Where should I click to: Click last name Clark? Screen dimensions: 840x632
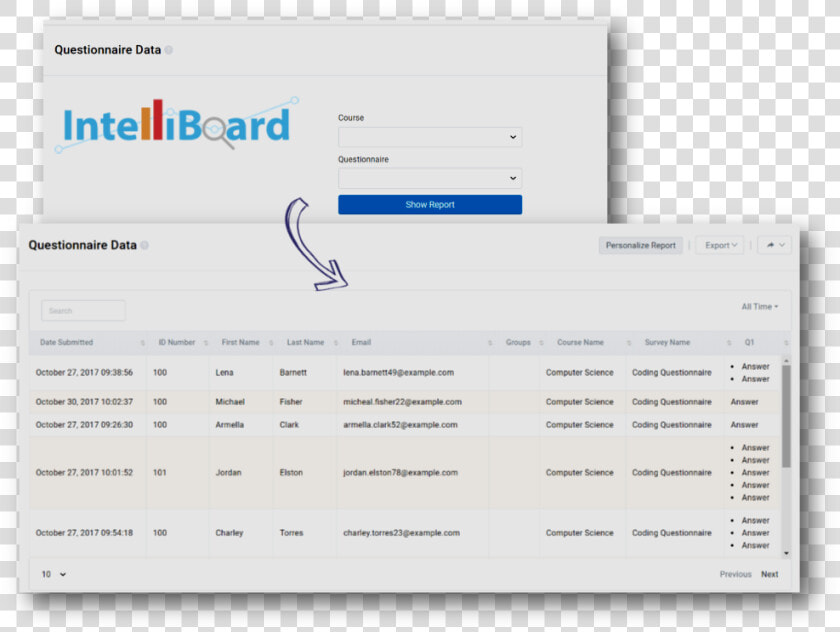(289, 425)
